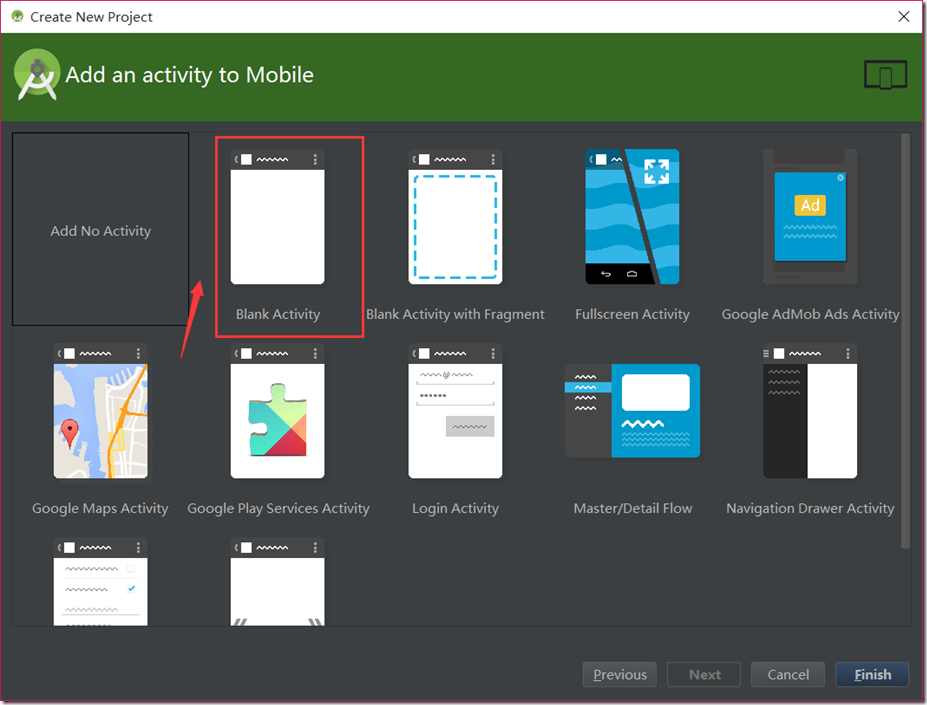Pick the Google Play Services Activity template
The width and height of the screenshot is (927, 705).
[x=277, y=411]
